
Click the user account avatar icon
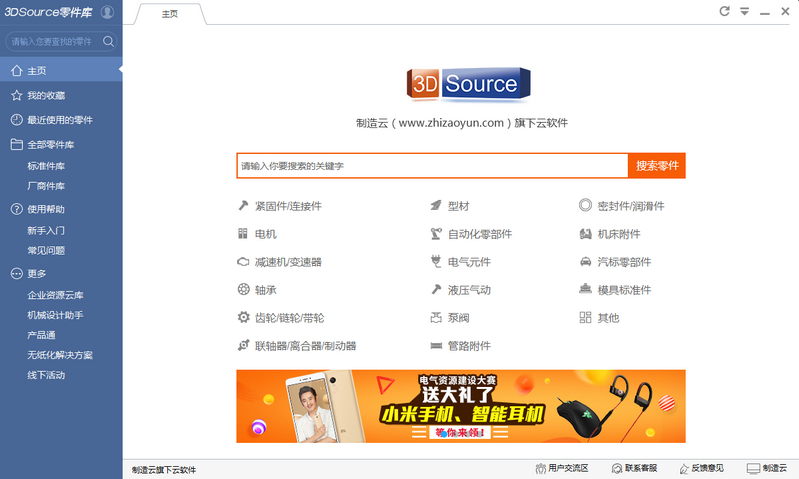[x=107, y=12]
